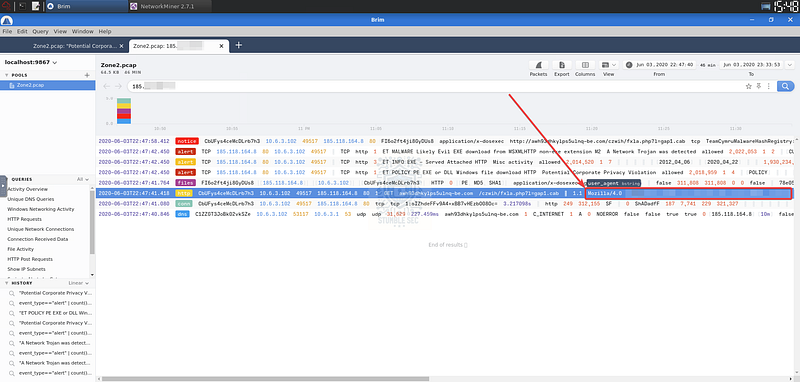Screen dimensions: 800x382
Task: Close the "Potential Corpora..." tab
Action: (x=121, y=46)
